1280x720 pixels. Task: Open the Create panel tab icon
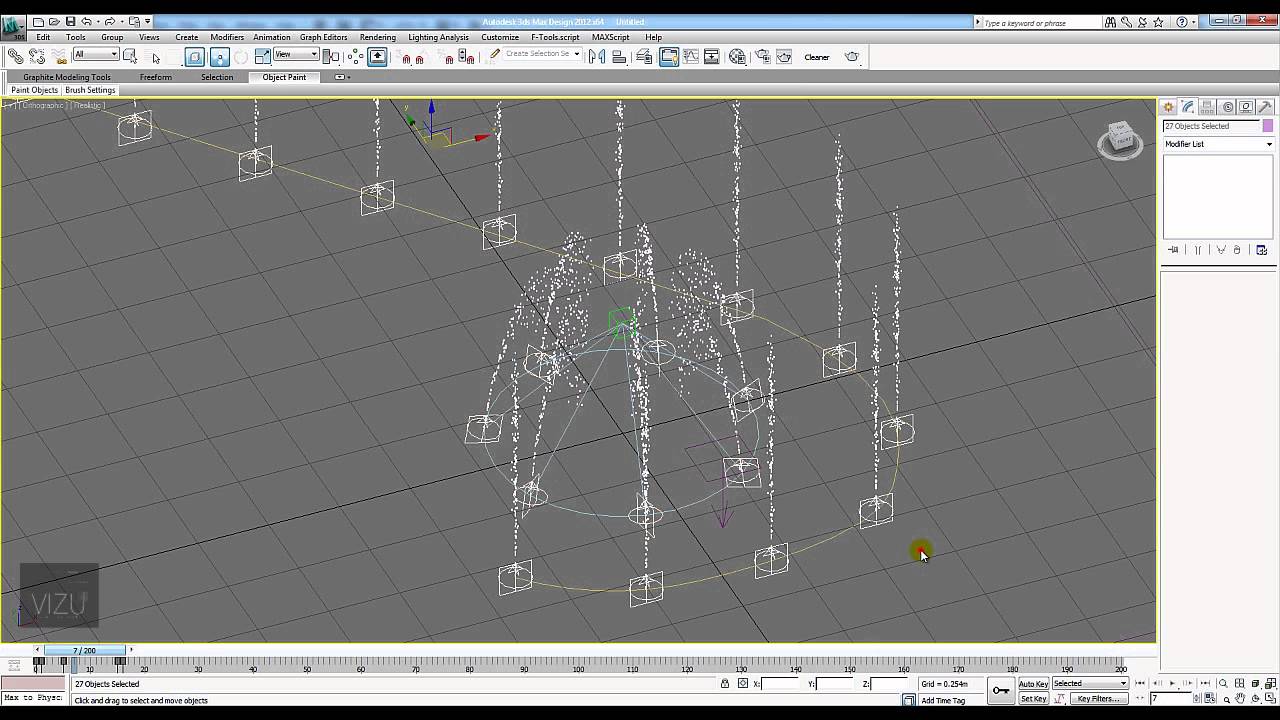(1168, 107)
